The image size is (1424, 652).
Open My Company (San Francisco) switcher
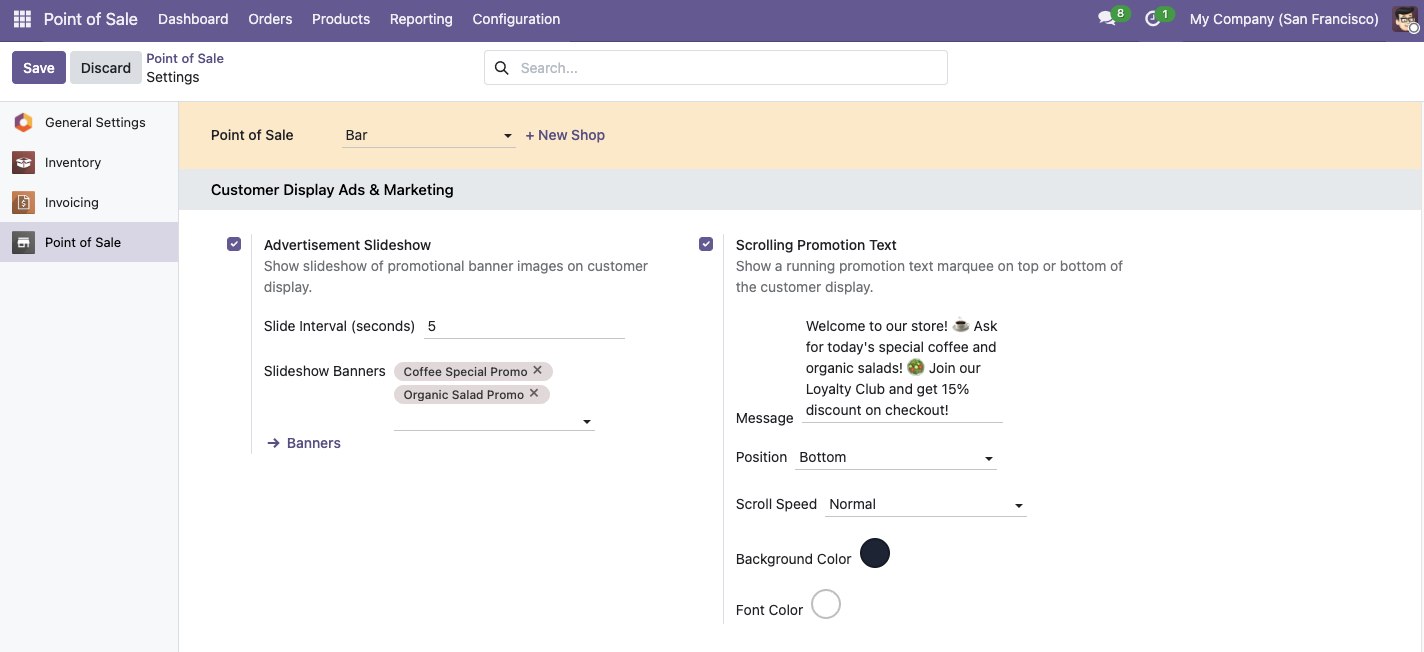[1284, 19]
